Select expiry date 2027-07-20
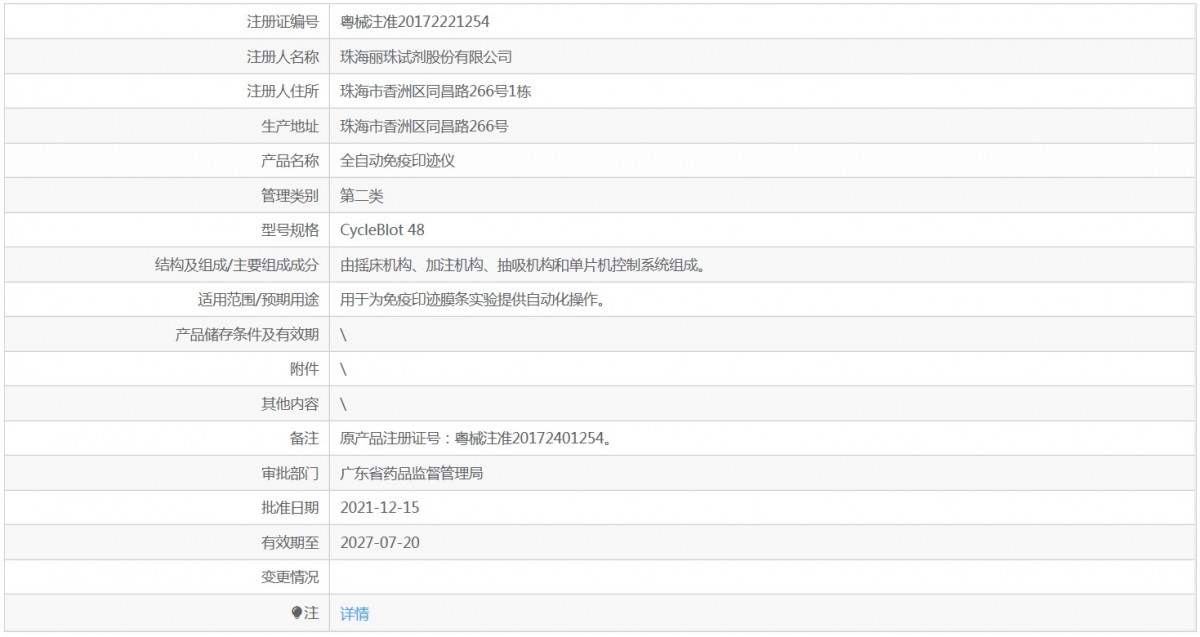Viewport: 1200px width, 637px height. (x=380, y=543)
